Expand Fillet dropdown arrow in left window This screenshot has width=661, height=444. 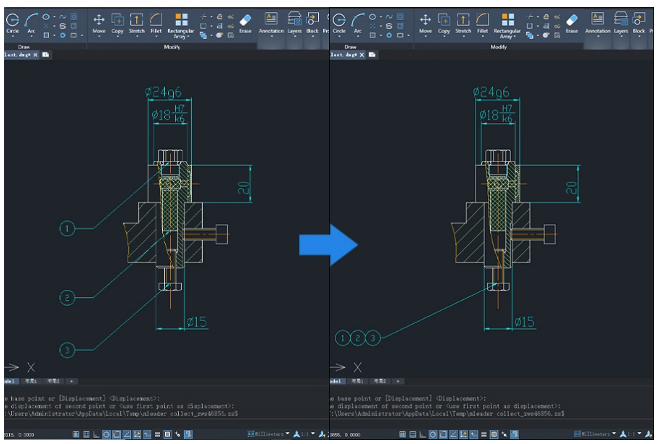[156, 37]
